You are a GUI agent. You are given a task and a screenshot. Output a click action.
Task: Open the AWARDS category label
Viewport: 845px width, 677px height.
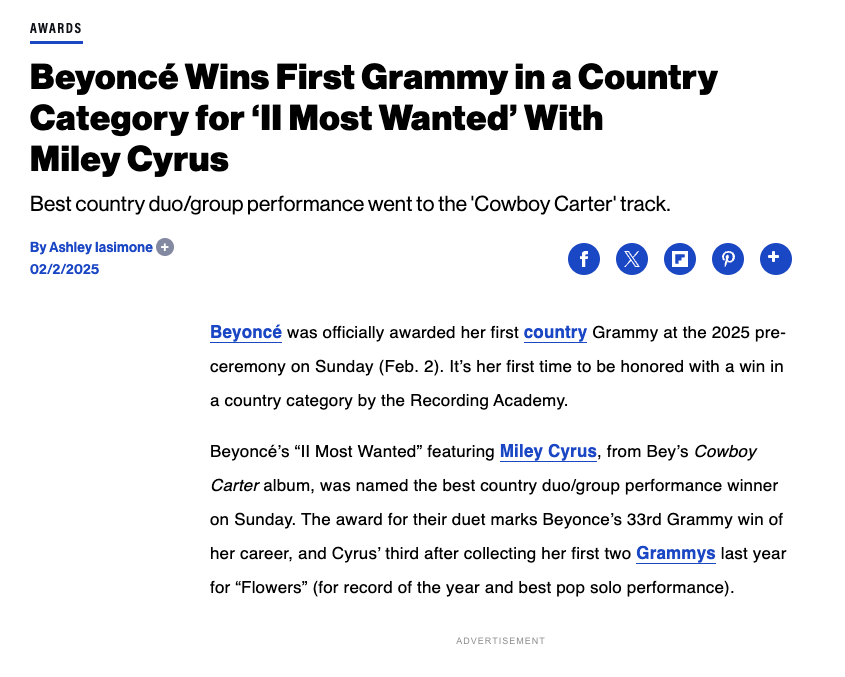pos(56,28)
